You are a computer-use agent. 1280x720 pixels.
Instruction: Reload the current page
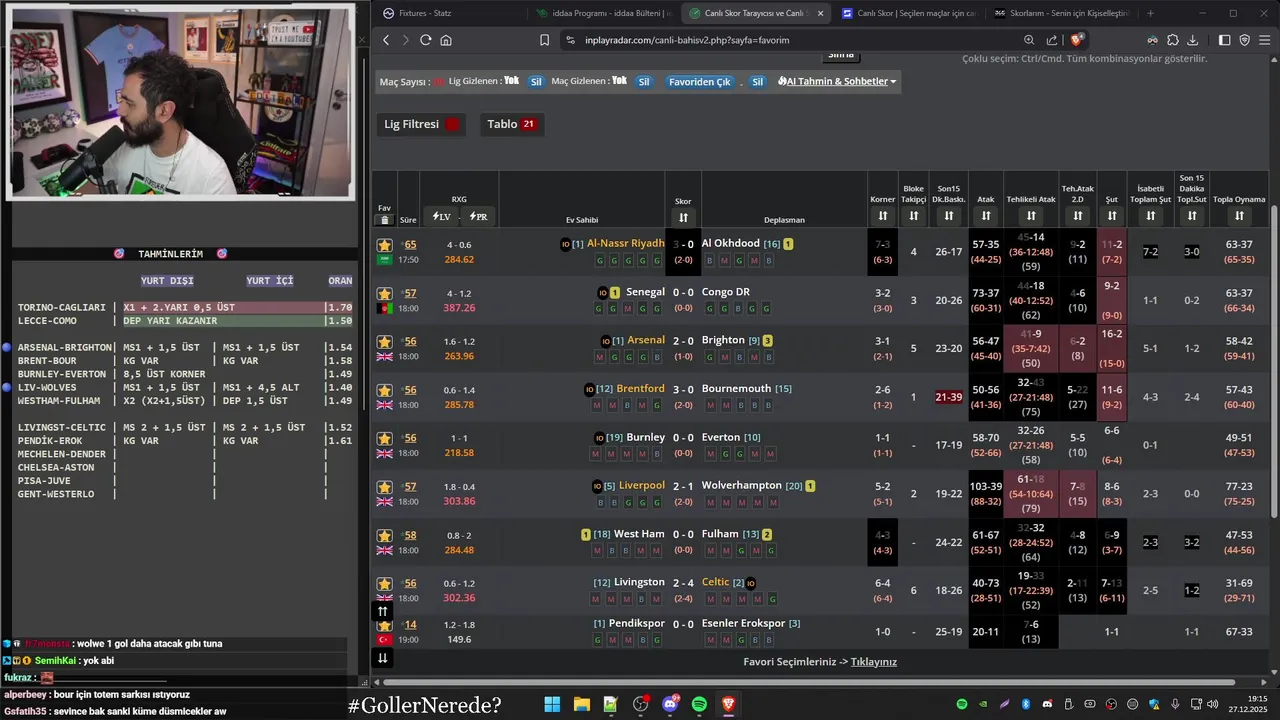coord(425,40)
